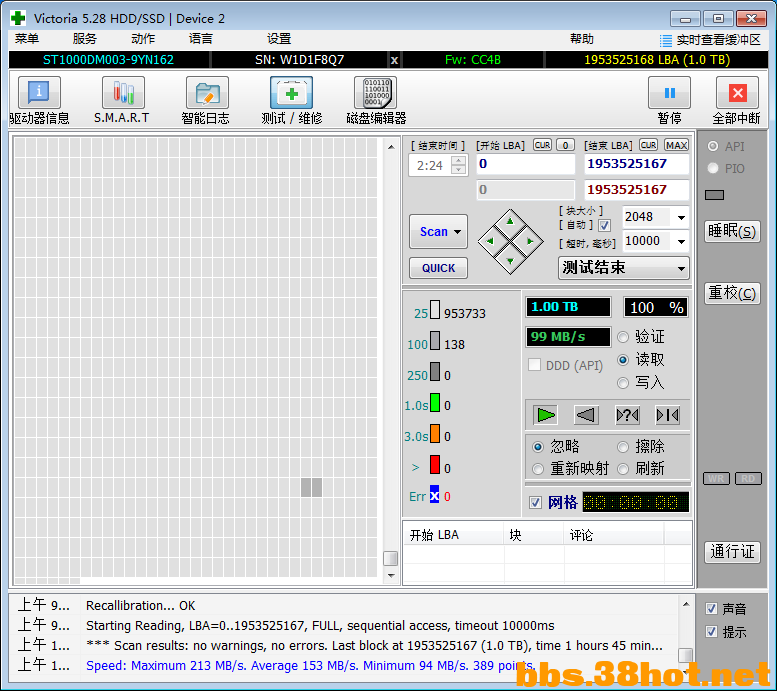
Task: Select the 刷新 refresh radio button
Action: [x=623, y=469]
